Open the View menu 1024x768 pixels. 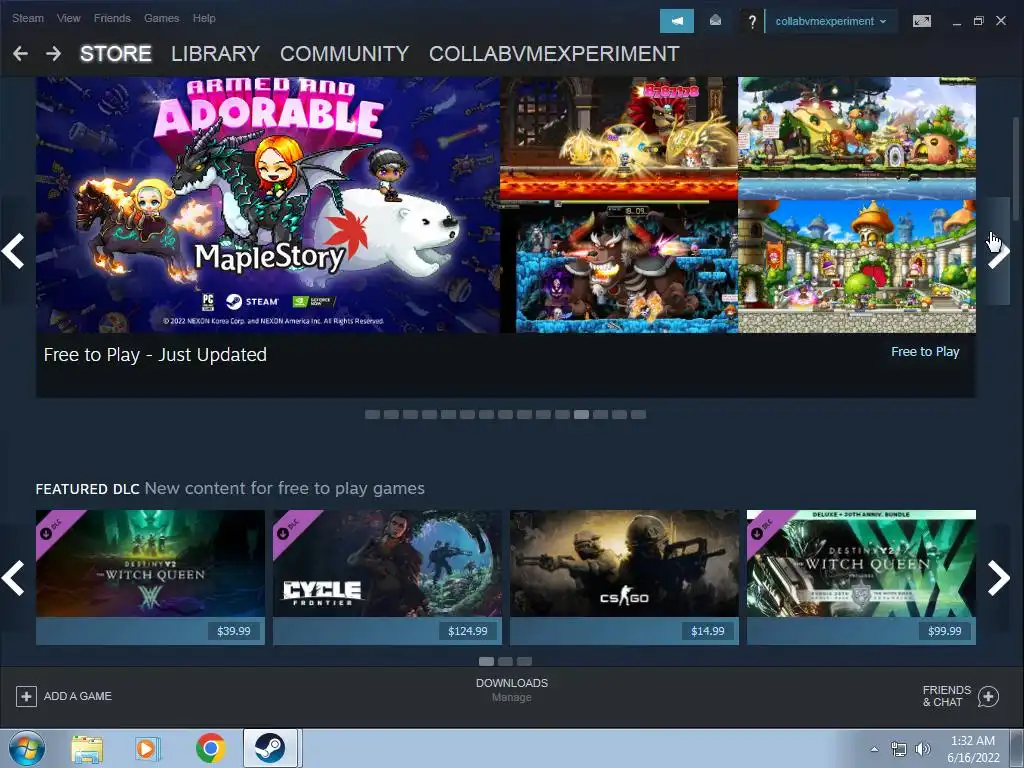[x=69, y=18]
